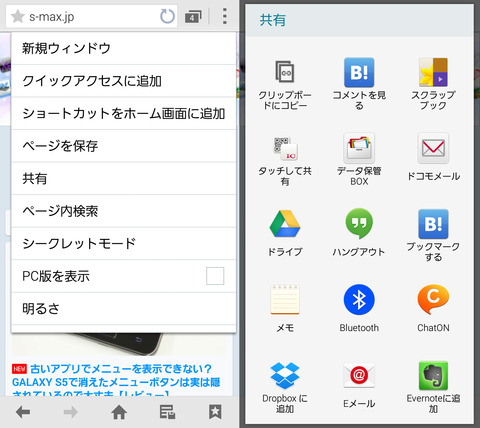480x428 pixels.
Task: Open the GALAXY S5 menu button article link
Action: coord(116,382)
